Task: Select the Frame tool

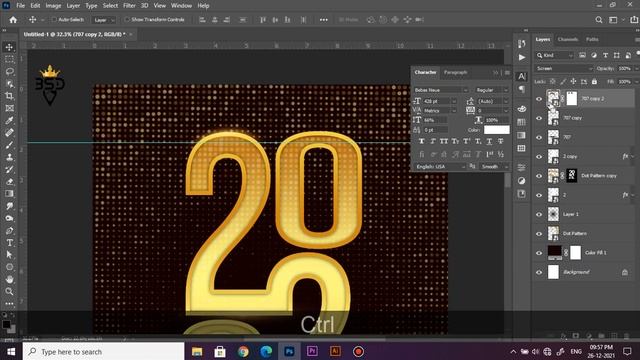Action: tap(9, 108)
